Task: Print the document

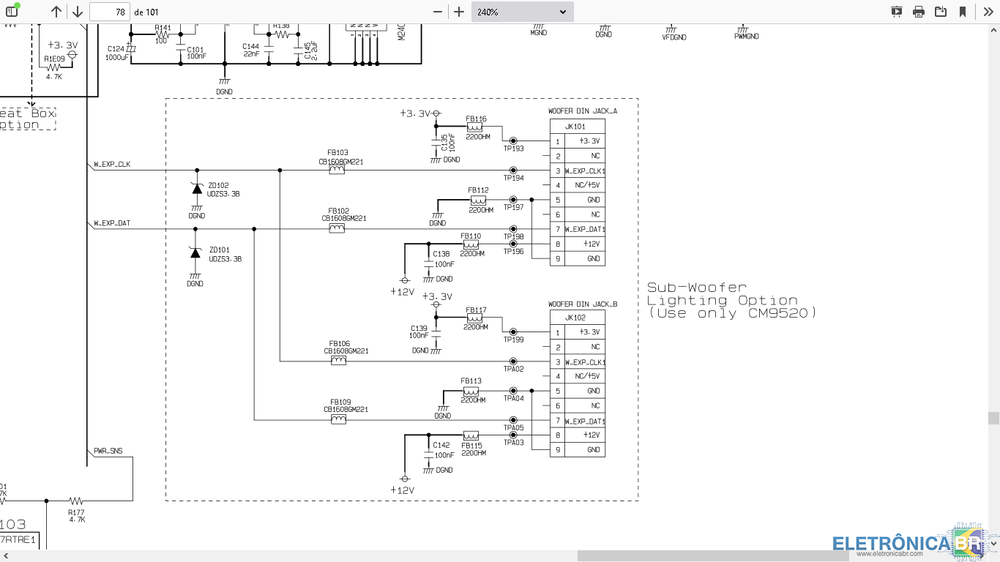Action: click(918, 11)
